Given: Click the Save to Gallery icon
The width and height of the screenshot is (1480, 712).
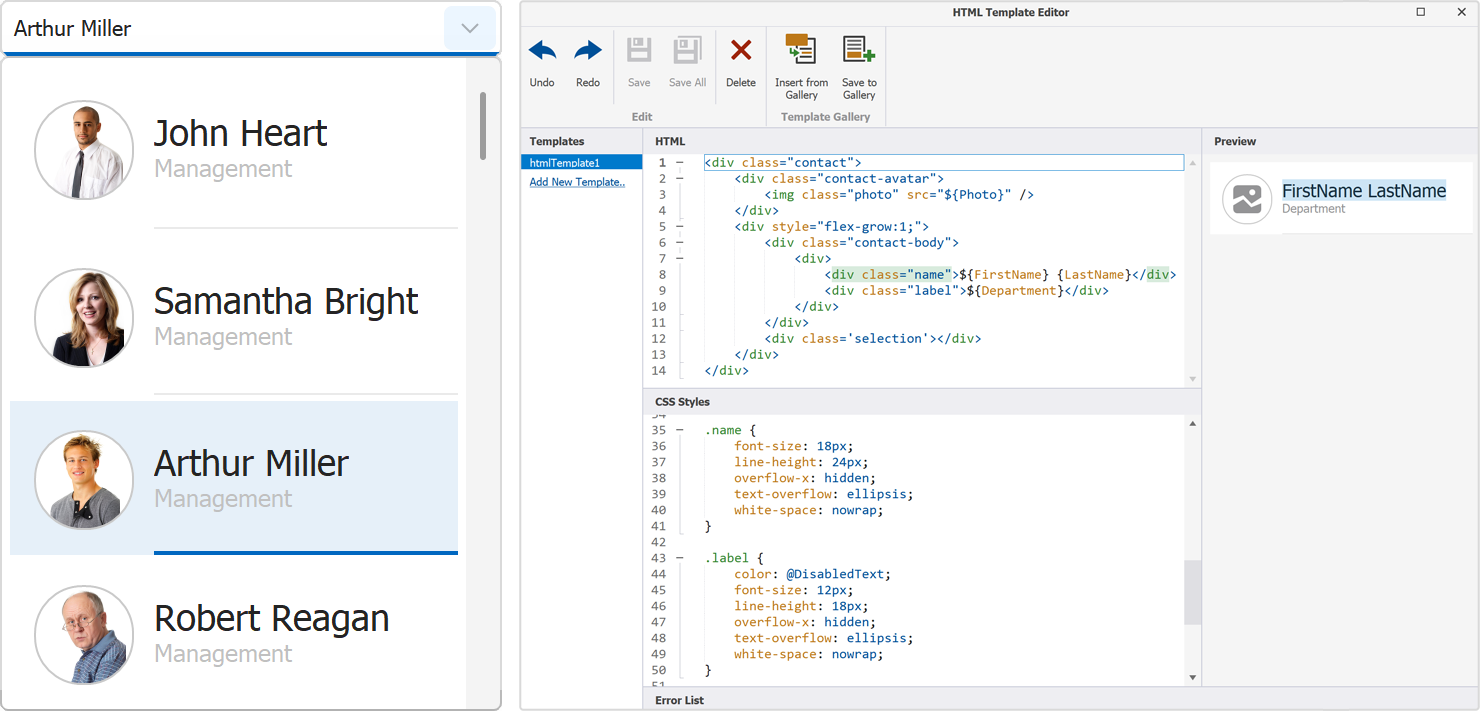Looking at the screenshot, I should pyautogui.click(x=858, y=52).
